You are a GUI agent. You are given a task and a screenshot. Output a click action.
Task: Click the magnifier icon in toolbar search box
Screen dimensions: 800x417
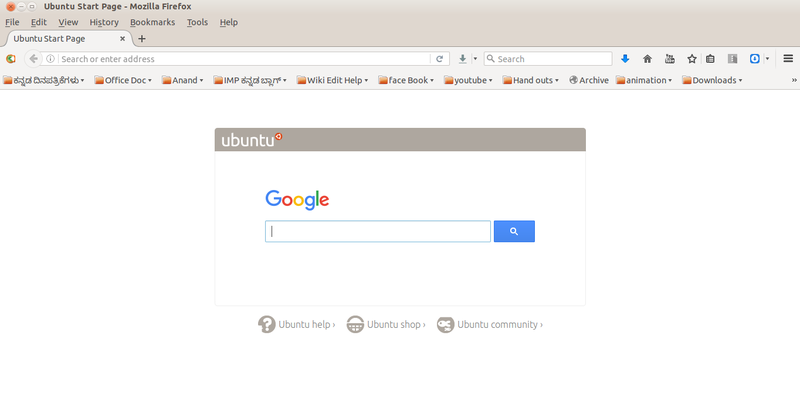[x=491, y=59]
